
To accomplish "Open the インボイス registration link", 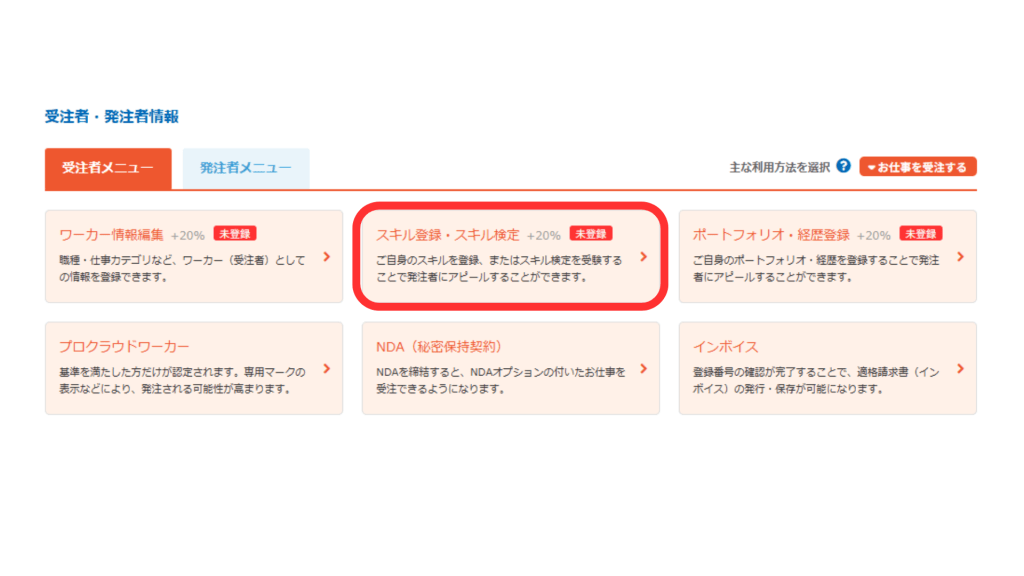I will 725,347.
